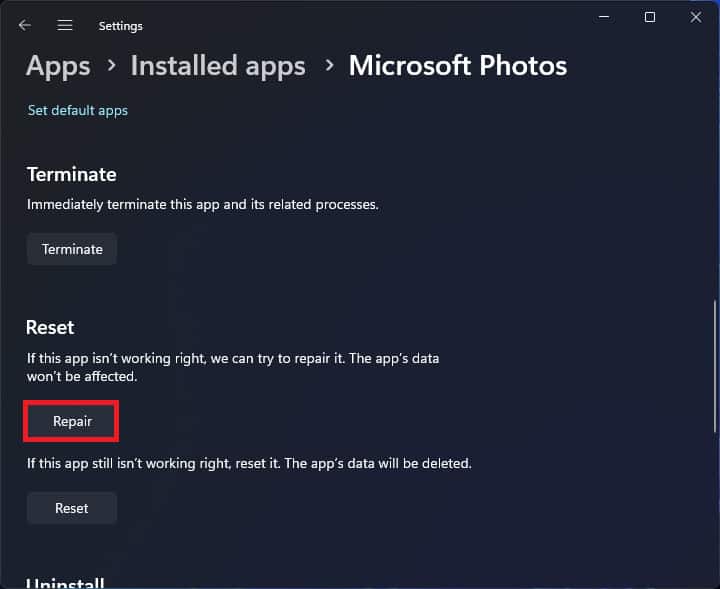Viewport: 720px width, 589px height.
Task: Click the Repair button
Action: pyautogui.click(x=72, y=421)
